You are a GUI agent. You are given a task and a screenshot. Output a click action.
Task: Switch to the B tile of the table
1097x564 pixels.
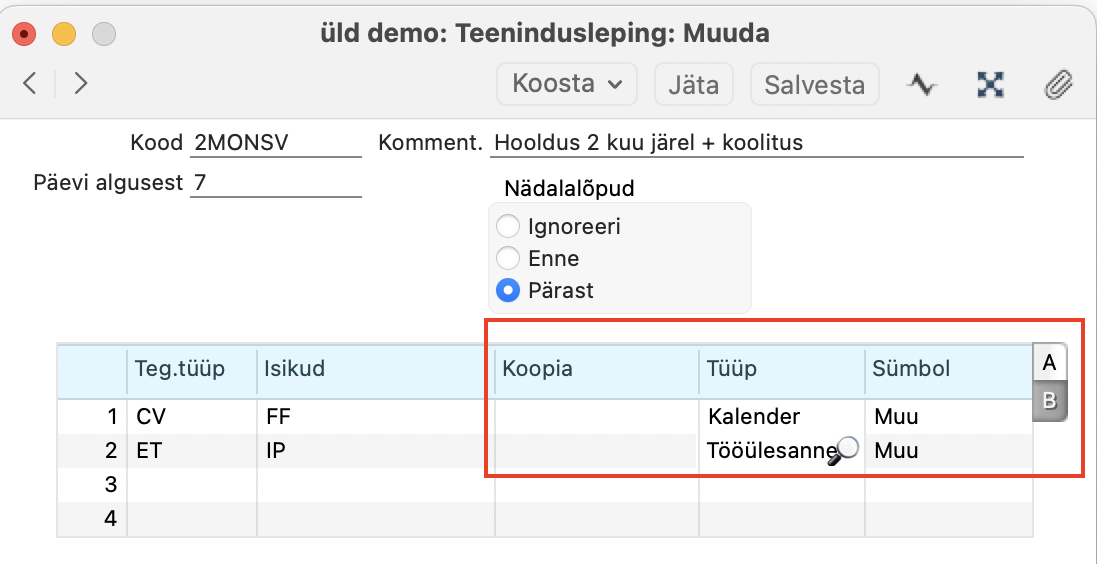coord(1049,402)
